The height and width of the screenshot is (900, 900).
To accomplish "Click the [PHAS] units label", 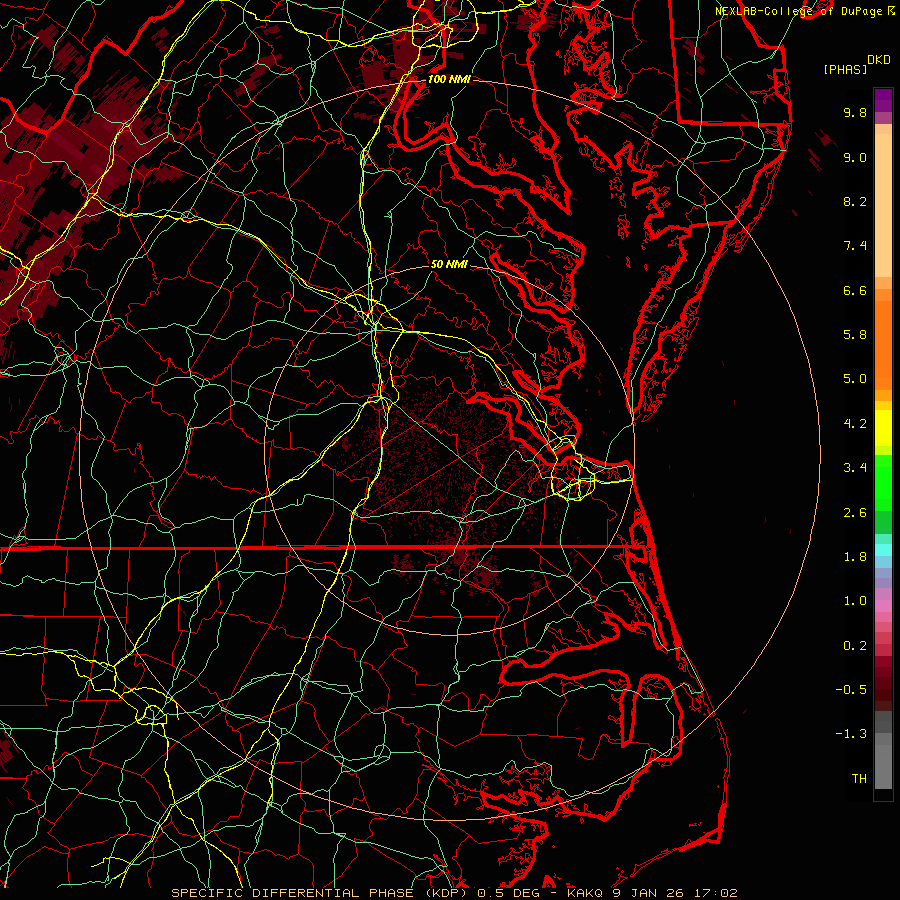I will tap(845, 69).
